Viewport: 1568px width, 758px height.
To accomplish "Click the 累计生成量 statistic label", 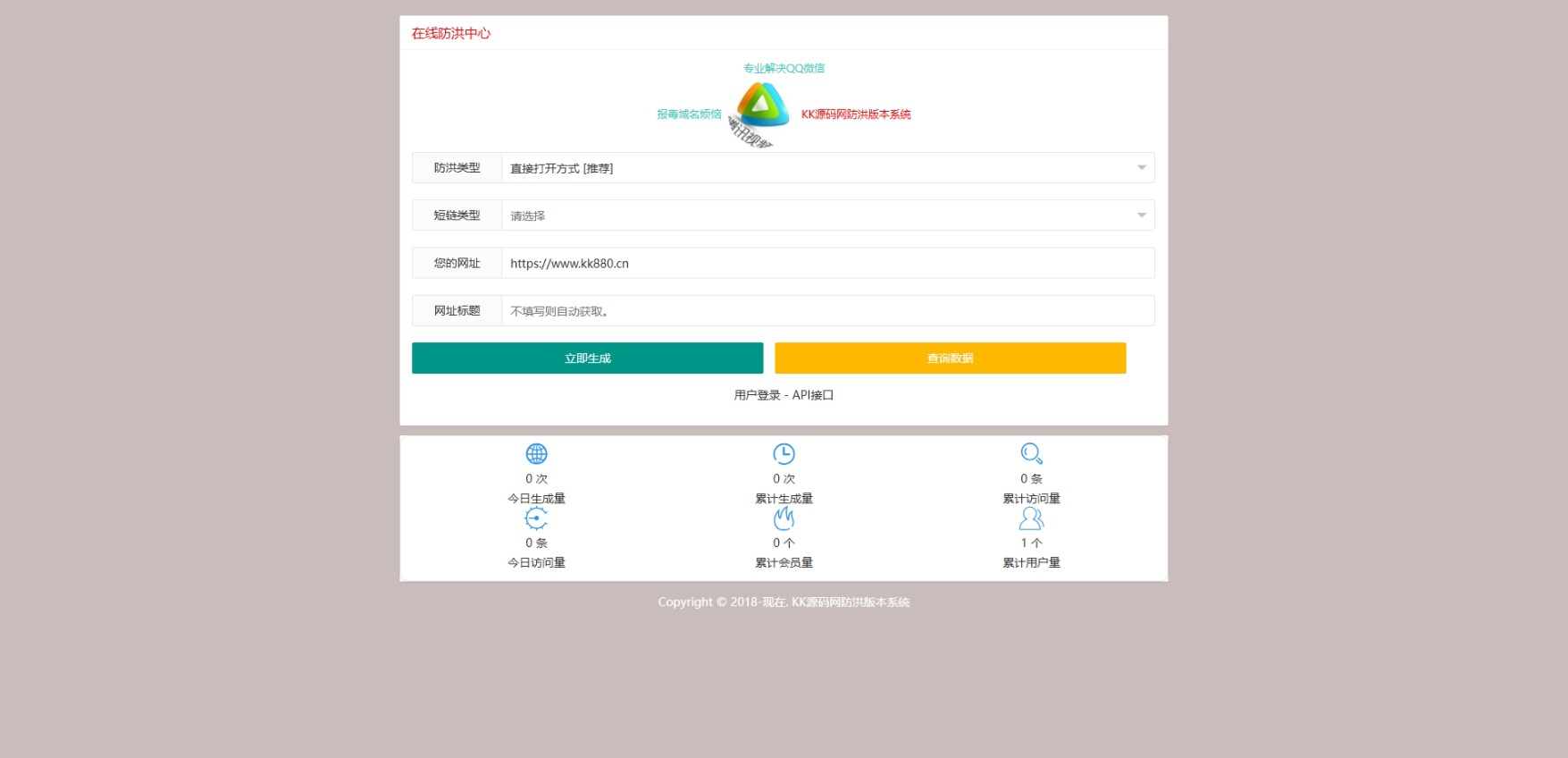I will pos(784,499).
